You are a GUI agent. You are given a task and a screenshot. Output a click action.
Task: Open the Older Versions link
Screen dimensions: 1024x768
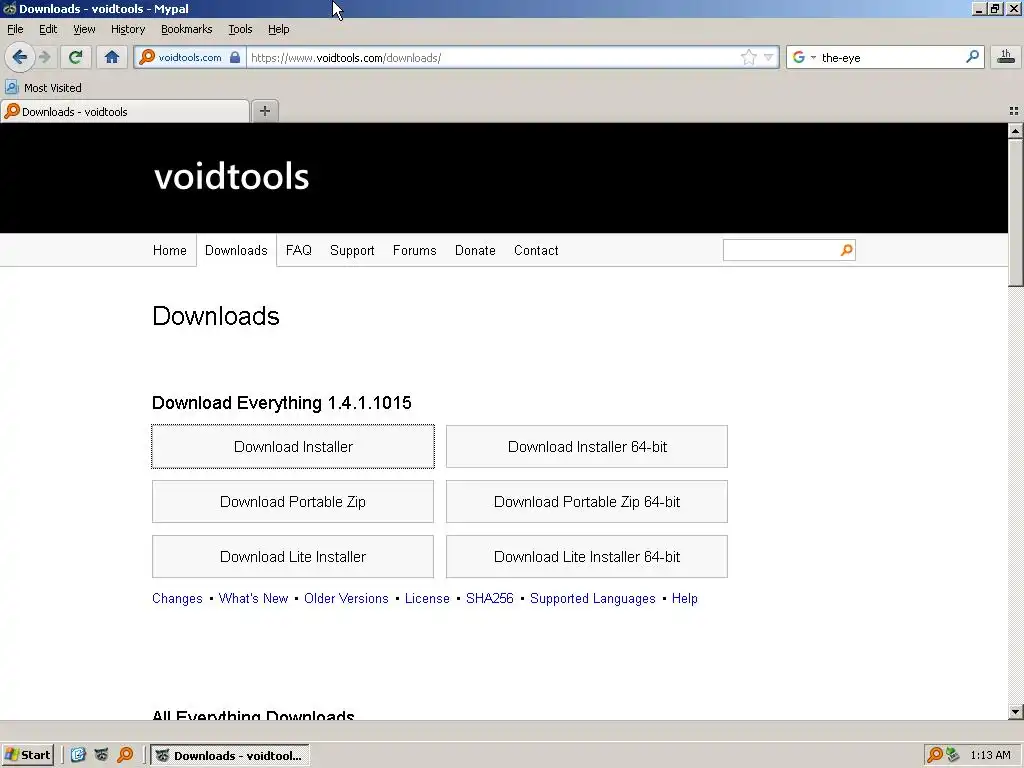pyautogui.click(x=346, y=599)
